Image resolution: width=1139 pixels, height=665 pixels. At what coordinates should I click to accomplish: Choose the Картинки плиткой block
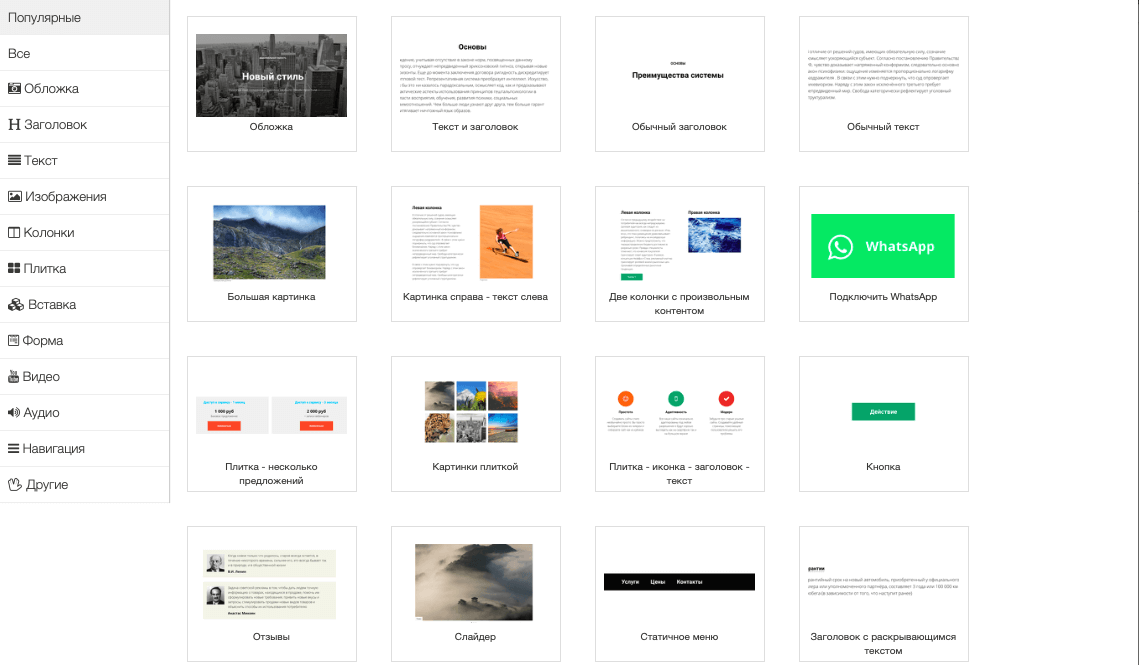pyautogui.click(x=476, y=424)
